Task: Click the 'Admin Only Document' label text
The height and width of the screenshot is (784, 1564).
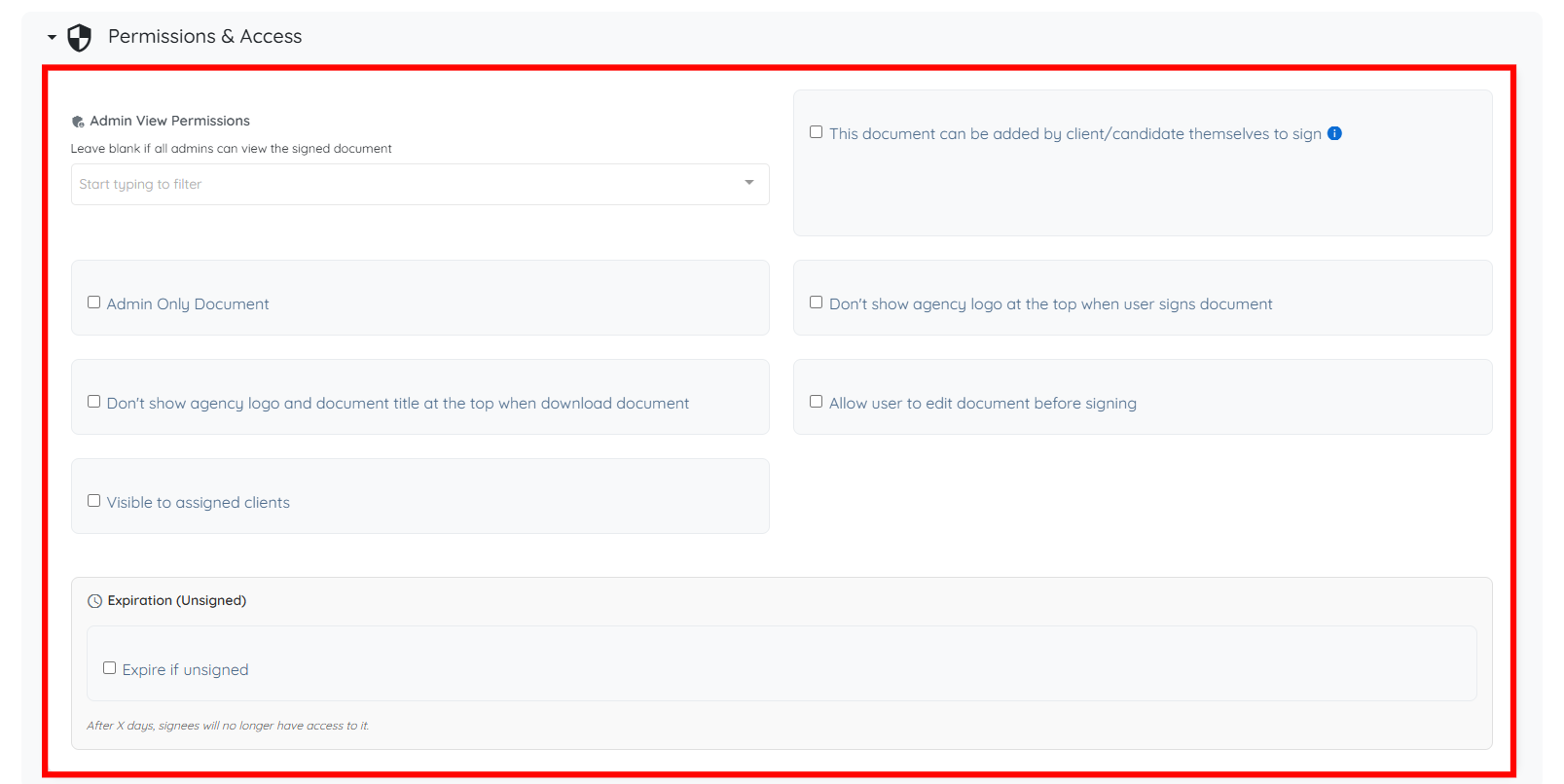Action: coord(188,303)
